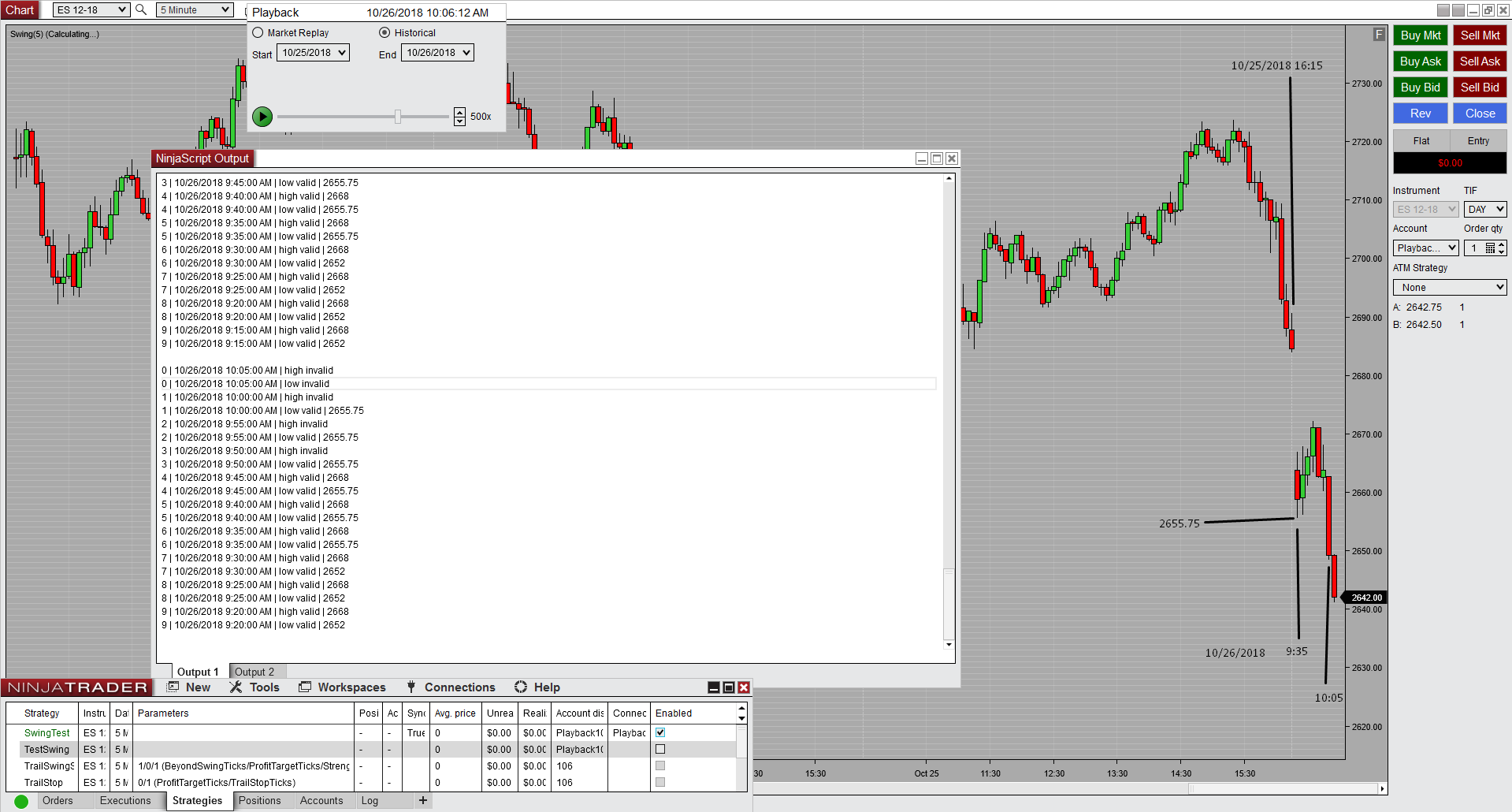Open the playback Start date picker

point(313,53)
